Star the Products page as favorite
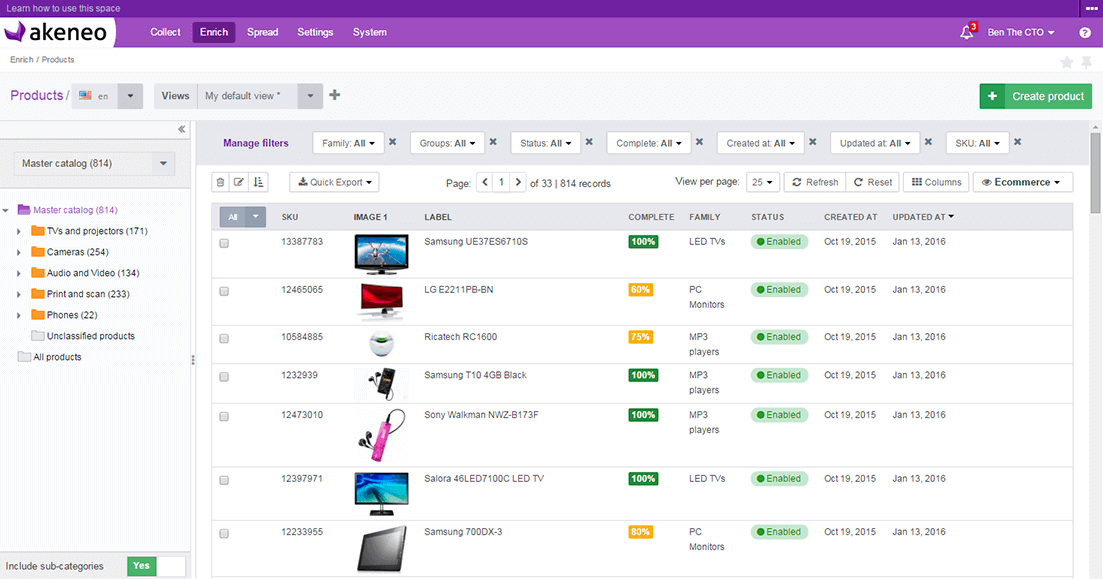The width and height of the screenshot is (1103, 579). tap(1066, 61)
